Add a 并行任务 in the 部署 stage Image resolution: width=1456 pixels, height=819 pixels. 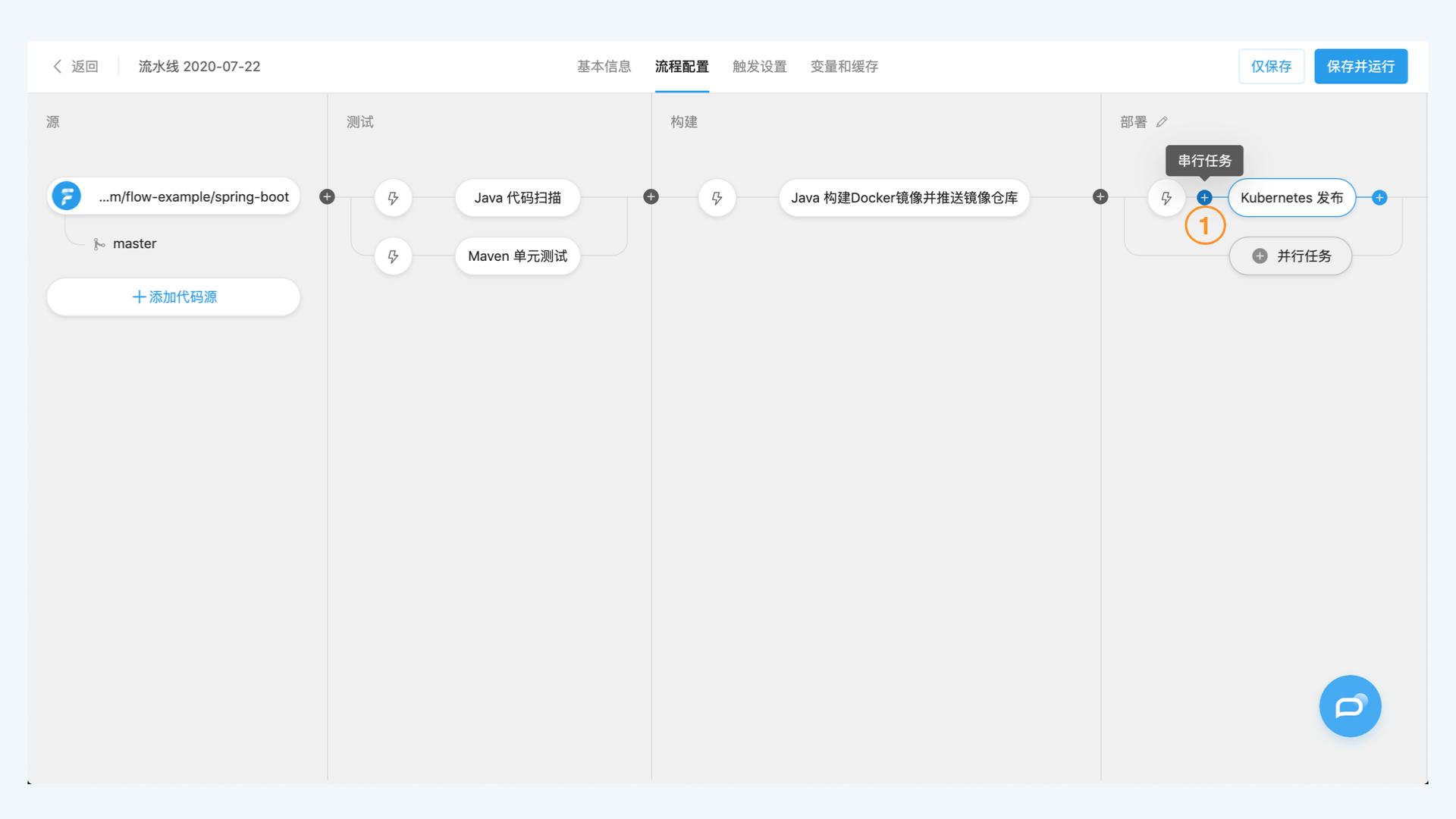(x=1291, y=256)
